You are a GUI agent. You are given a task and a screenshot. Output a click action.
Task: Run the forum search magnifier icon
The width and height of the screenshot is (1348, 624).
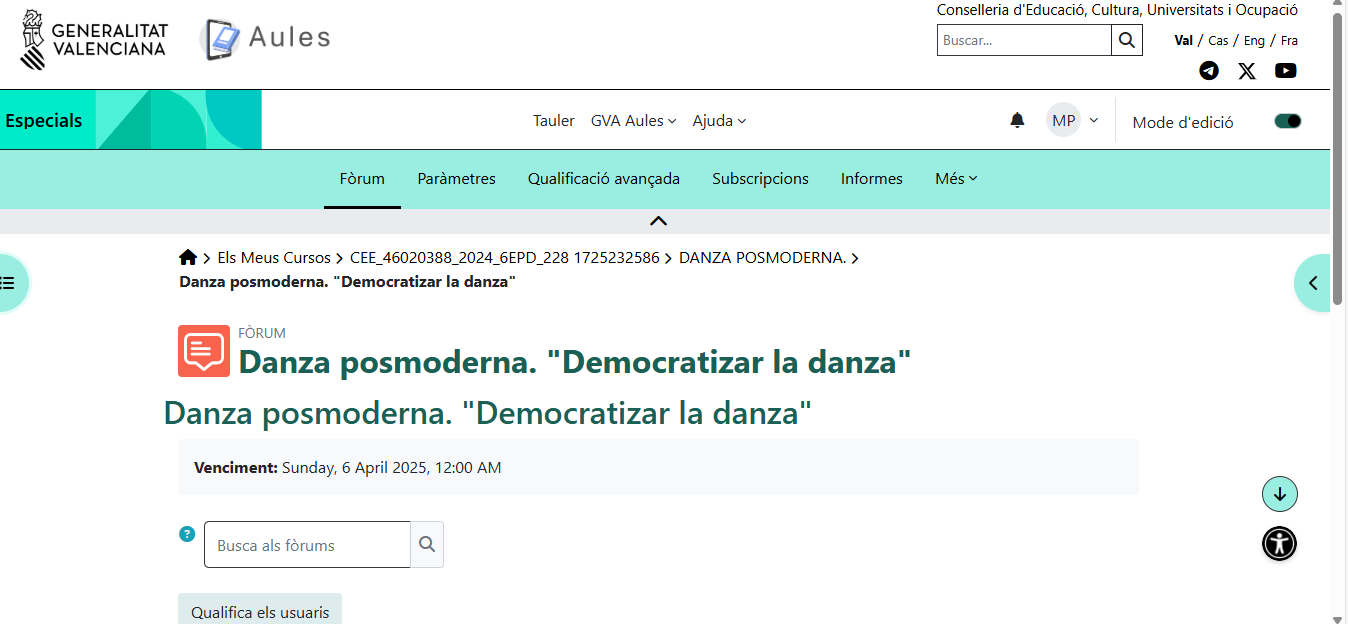pyautogui.click(x=427, y=544)
